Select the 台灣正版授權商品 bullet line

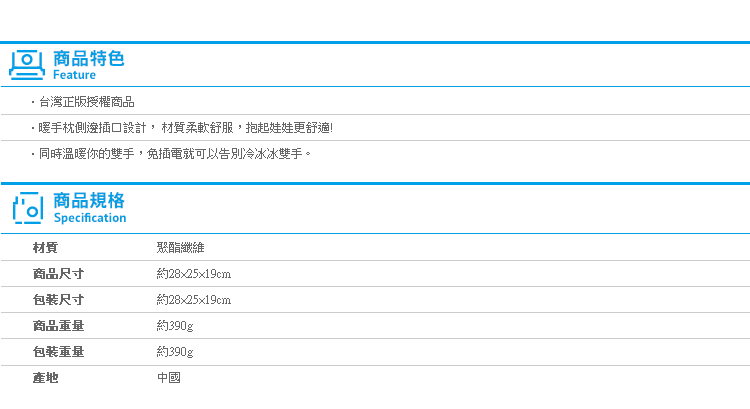click(83, 102)
